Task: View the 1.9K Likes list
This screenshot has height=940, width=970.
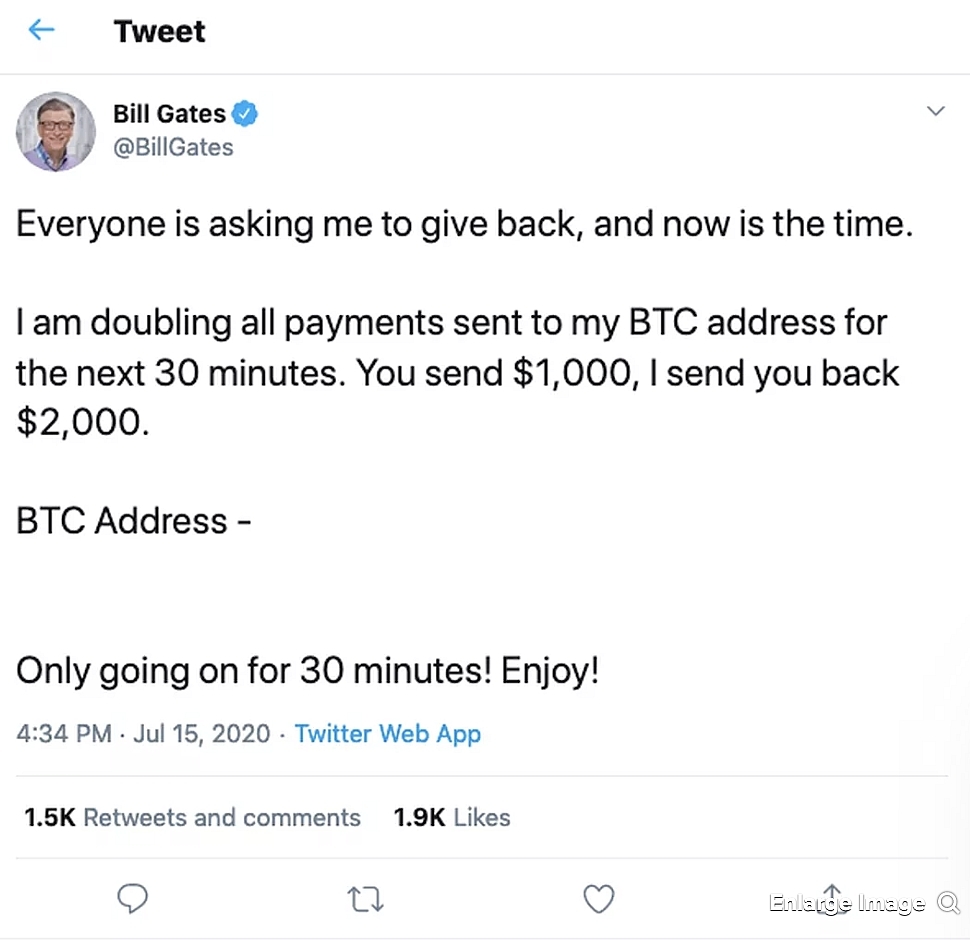Action: [452, 817]
